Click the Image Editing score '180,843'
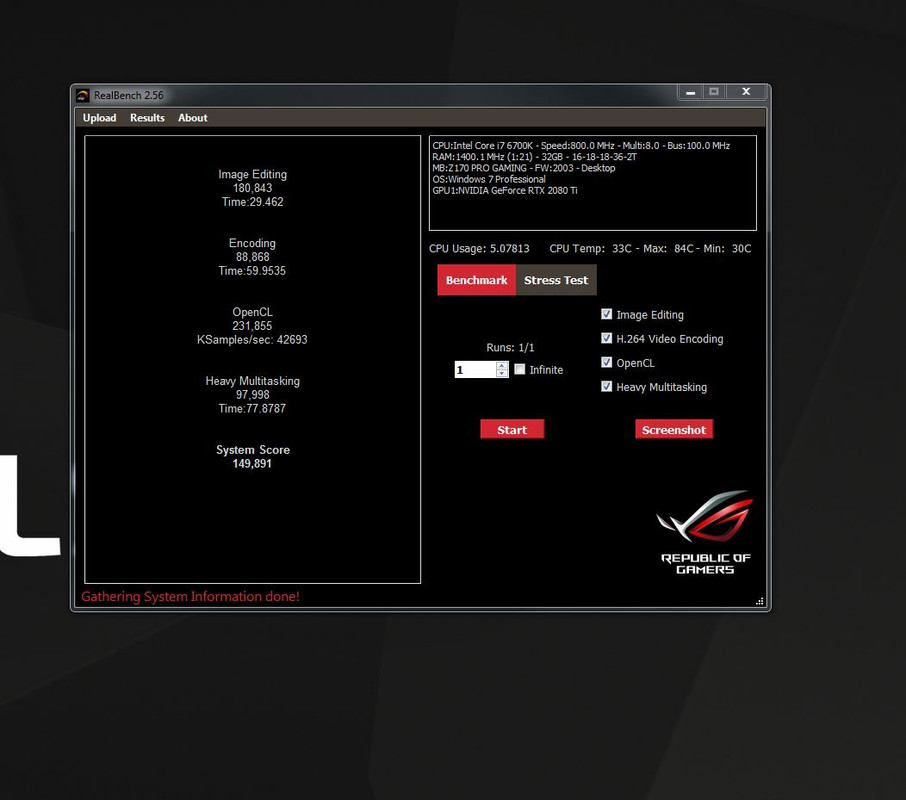 pyautogui.click(x=253, y=188)
